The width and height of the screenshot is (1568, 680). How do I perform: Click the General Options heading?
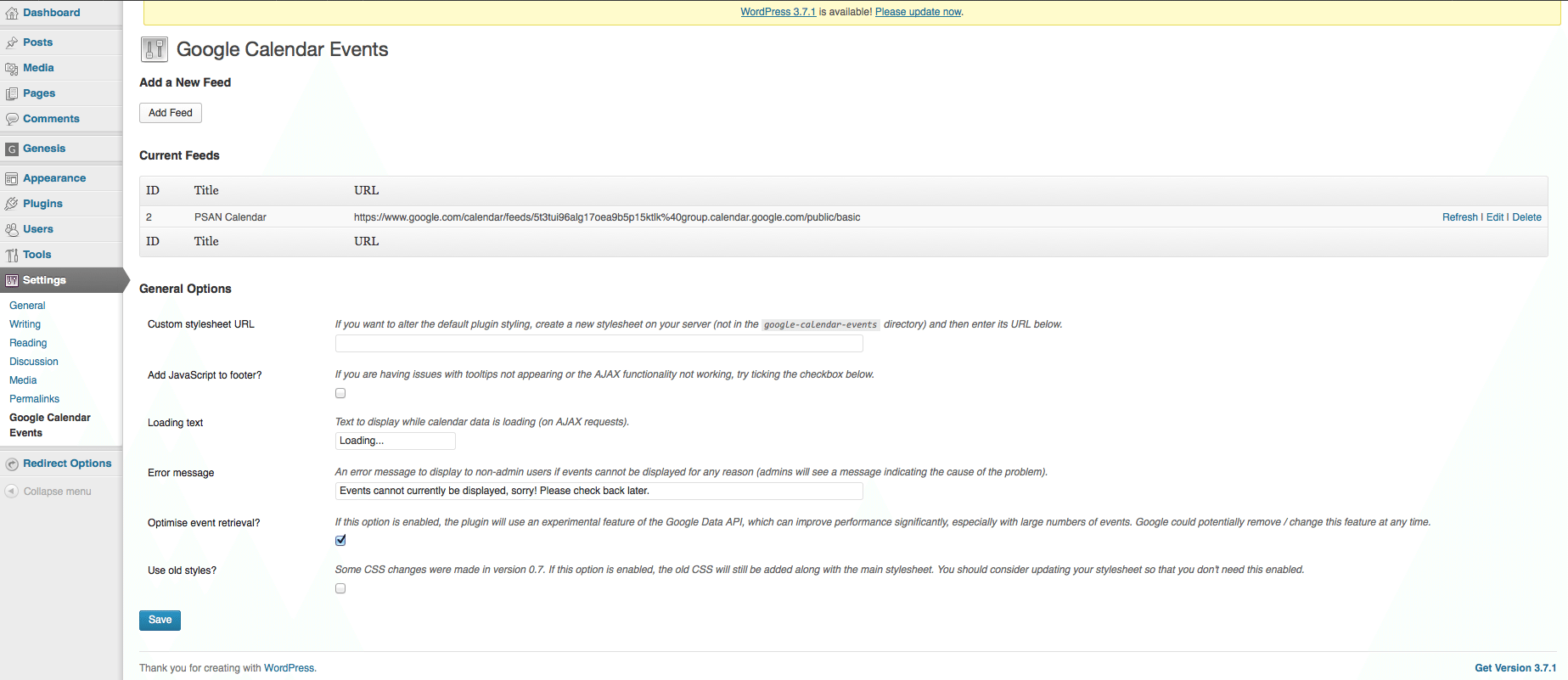pos(185,289)
